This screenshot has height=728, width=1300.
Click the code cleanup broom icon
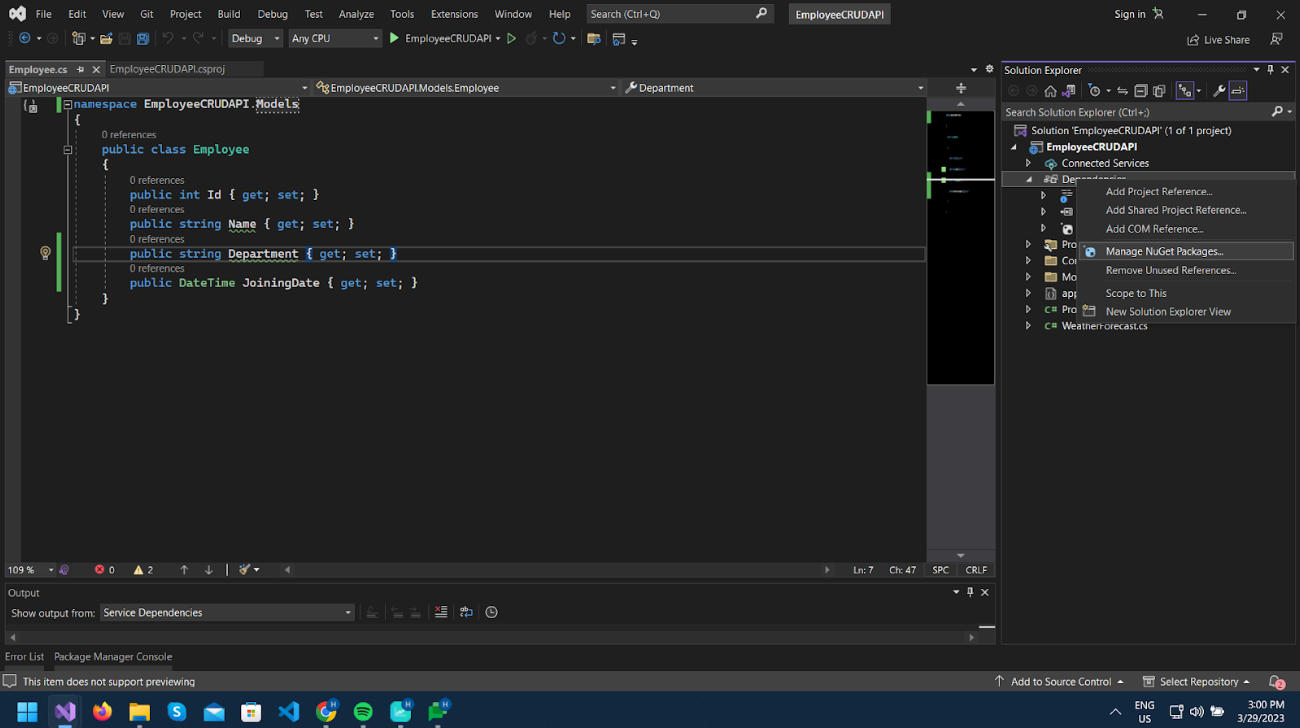click(x=244, y=570)
